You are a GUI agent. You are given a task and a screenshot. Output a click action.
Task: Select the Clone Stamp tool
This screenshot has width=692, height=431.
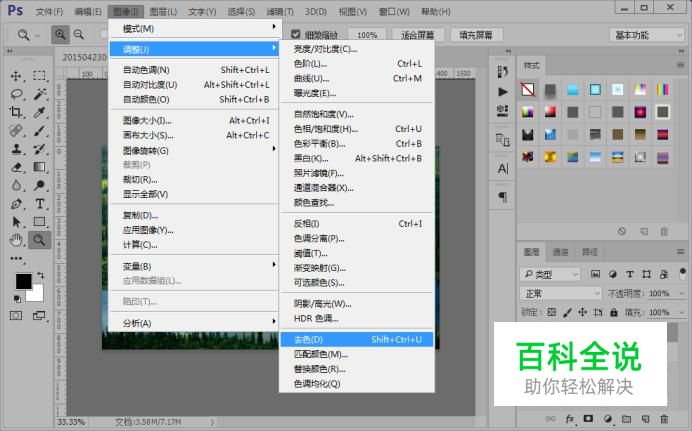point(16,149)
